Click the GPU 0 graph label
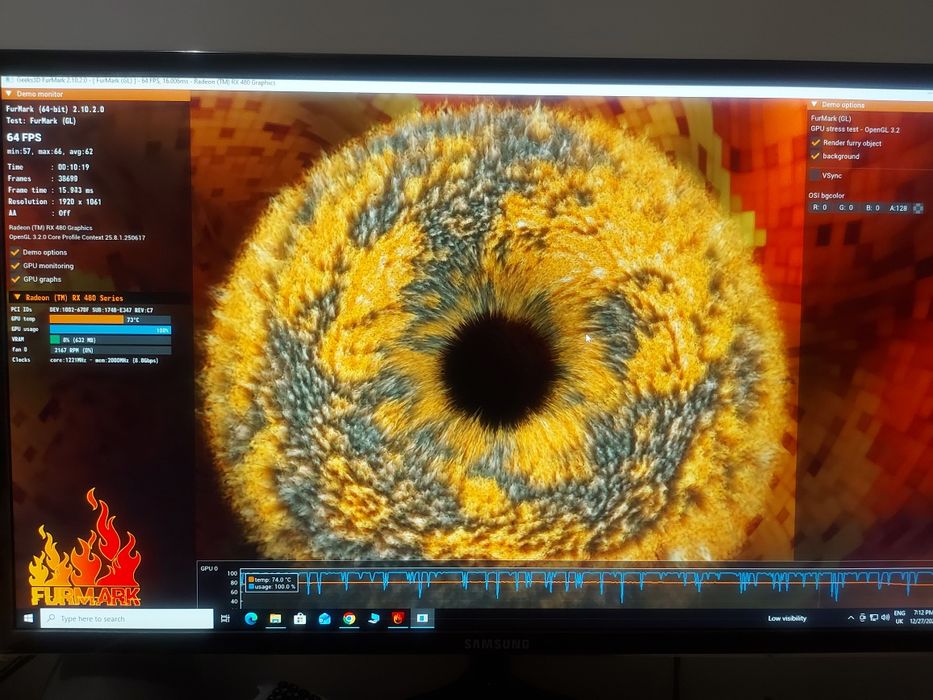 click(209, 568)
